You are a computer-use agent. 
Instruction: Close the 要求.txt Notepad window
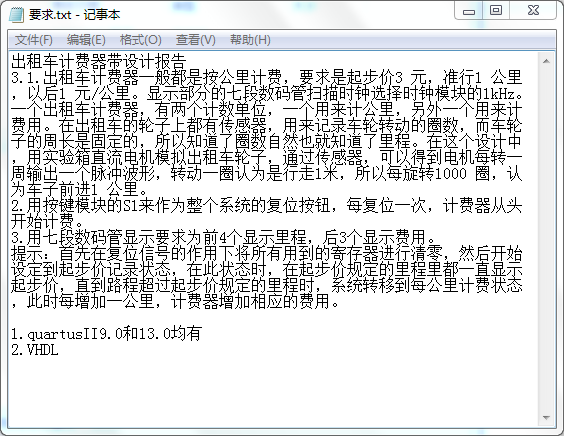click(533, 11)
